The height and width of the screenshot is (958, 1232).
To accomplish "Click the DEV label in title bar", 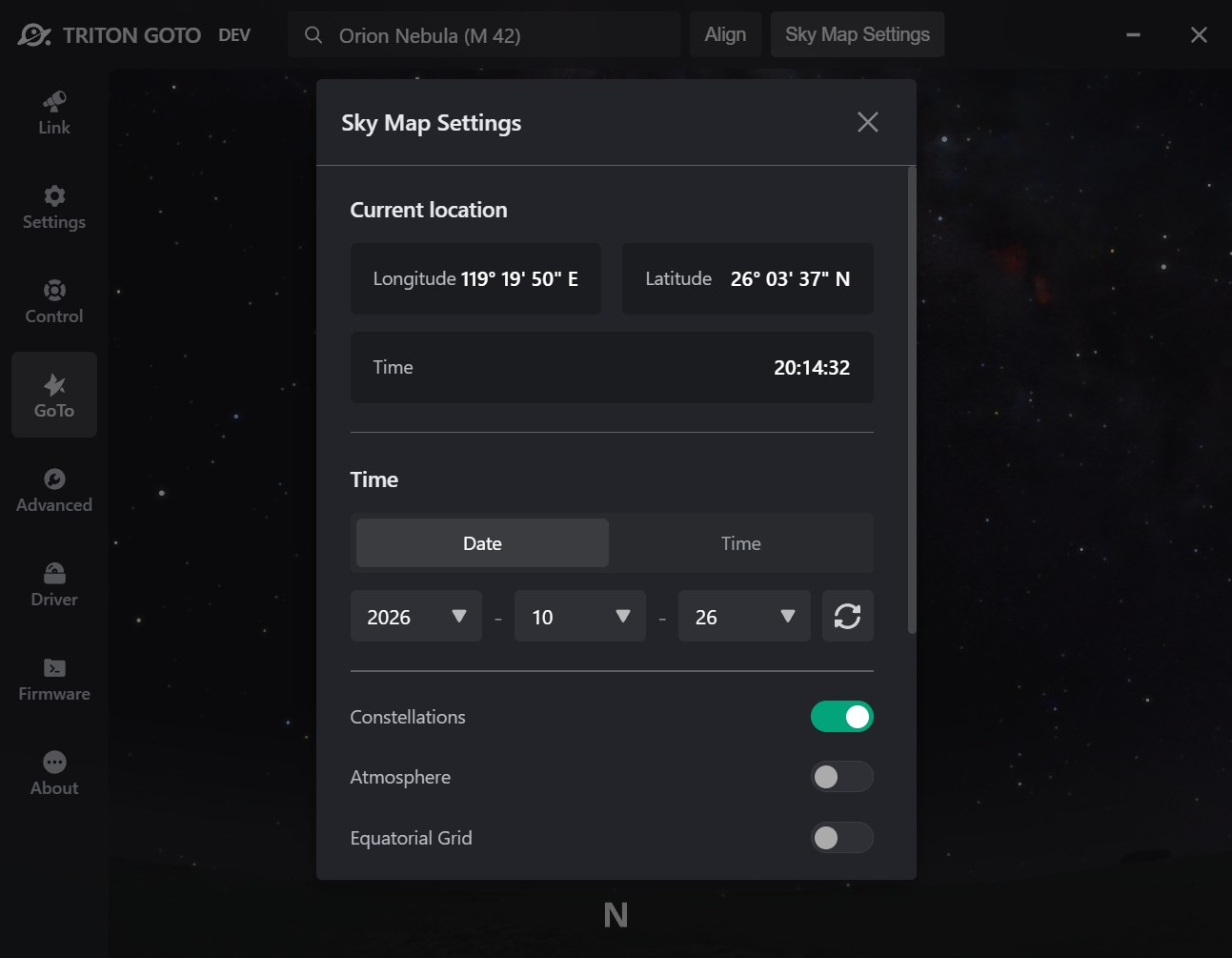I will point(234,35).
